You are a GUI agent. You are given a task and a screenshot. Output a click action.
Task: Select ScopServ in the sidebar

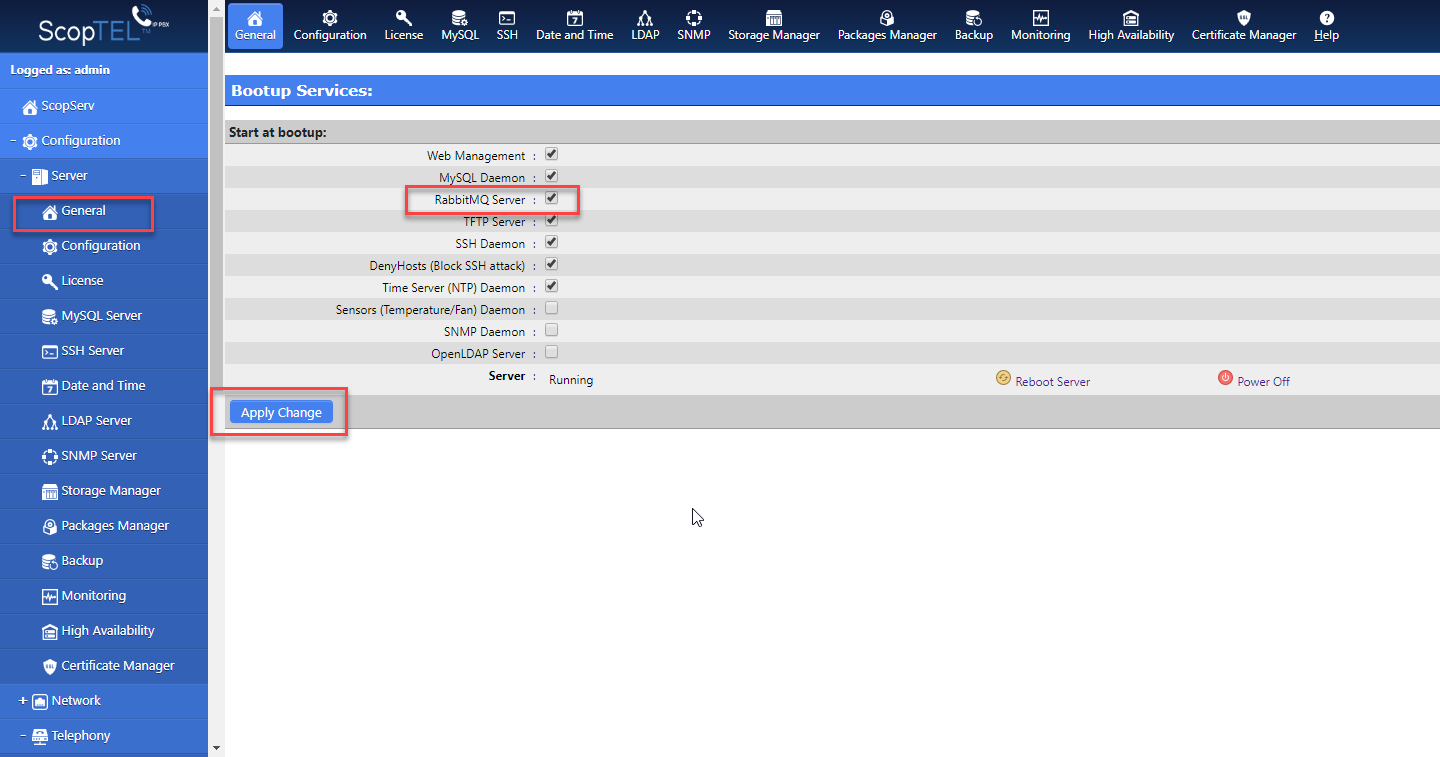[x=104, y=106]
